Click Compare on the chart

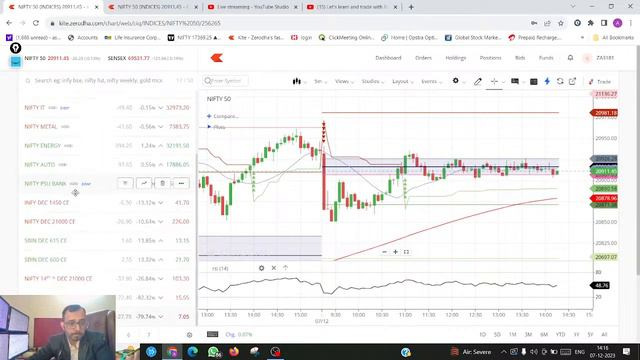[223, 116]
